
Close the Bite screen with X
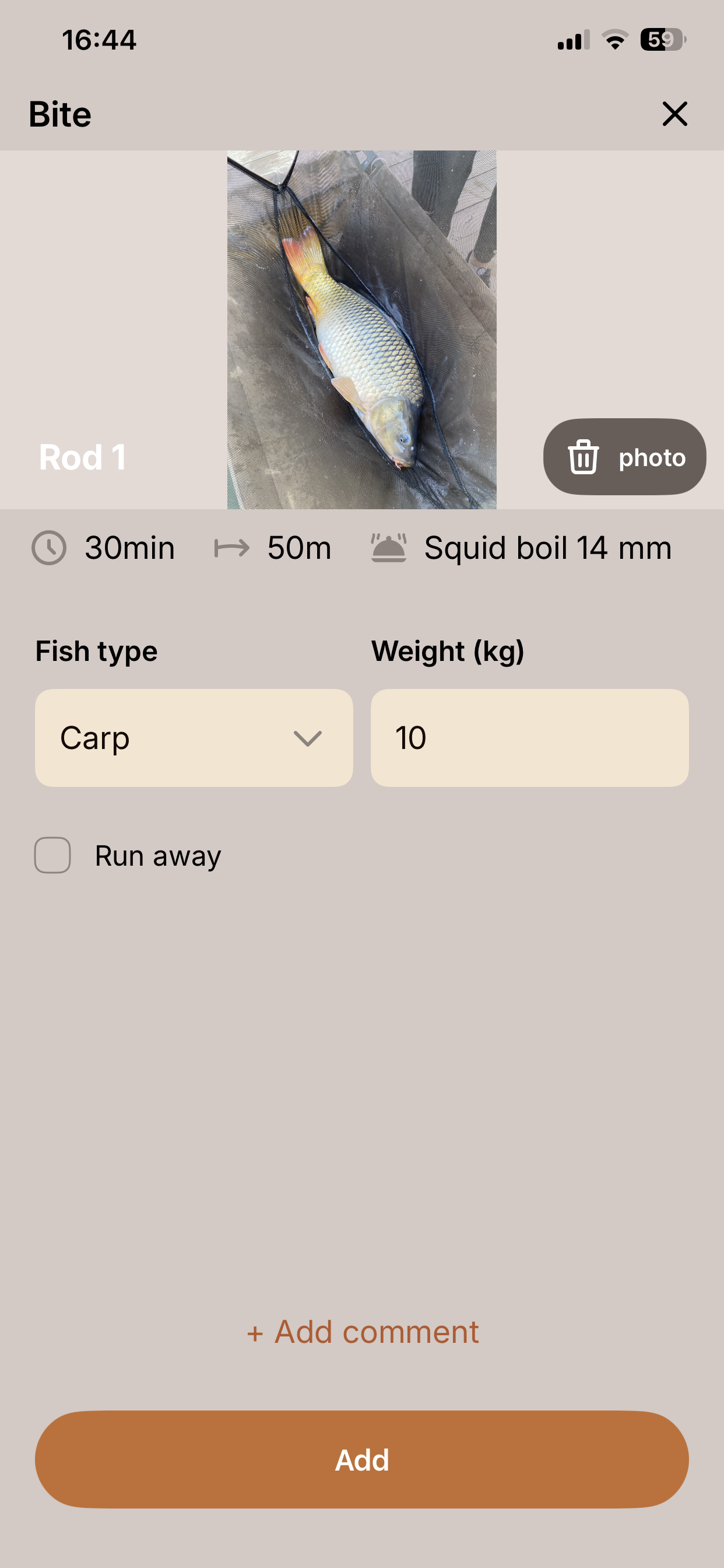674,114
